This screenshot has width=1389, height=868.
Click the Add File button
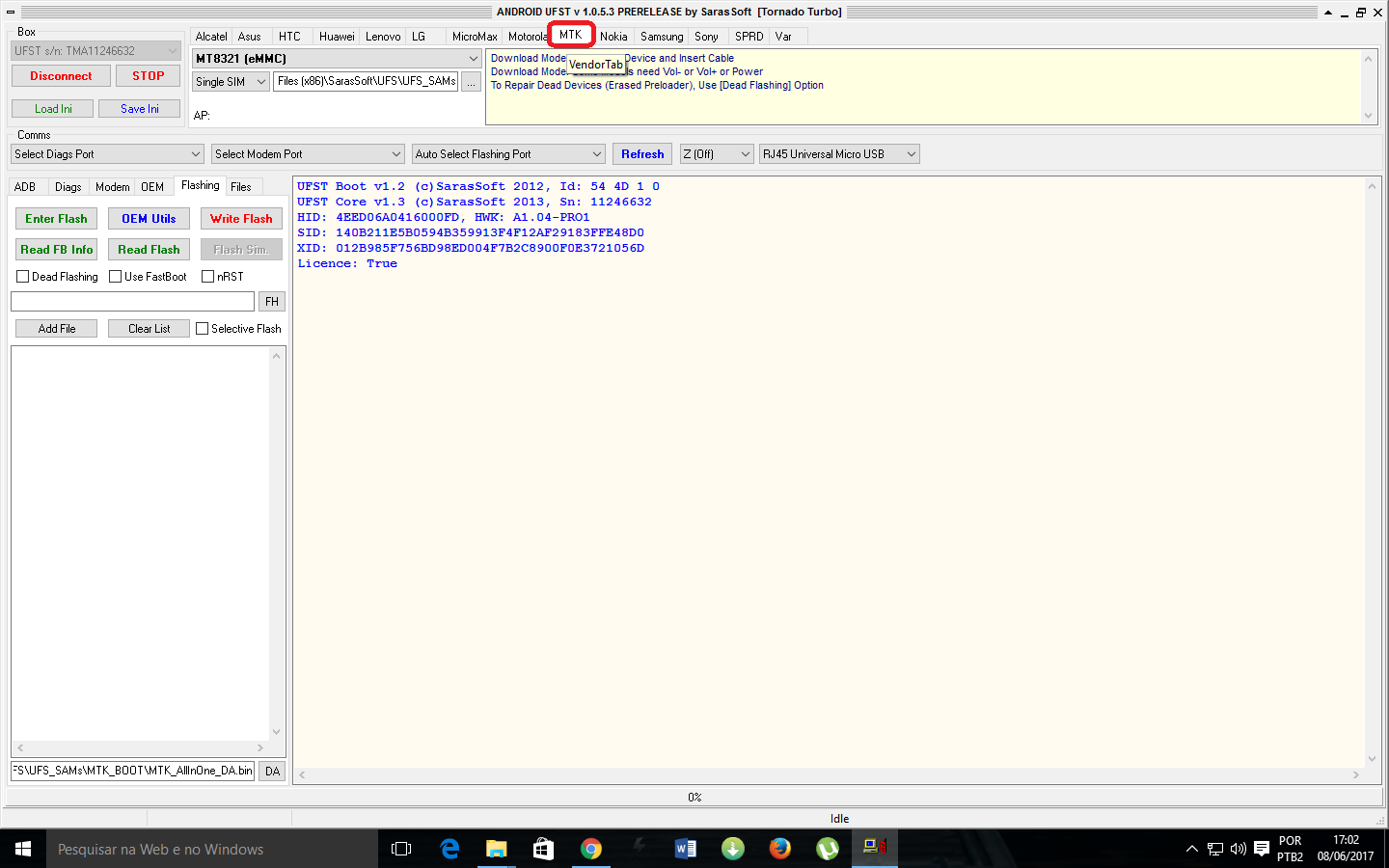click(x=56, y=329)
